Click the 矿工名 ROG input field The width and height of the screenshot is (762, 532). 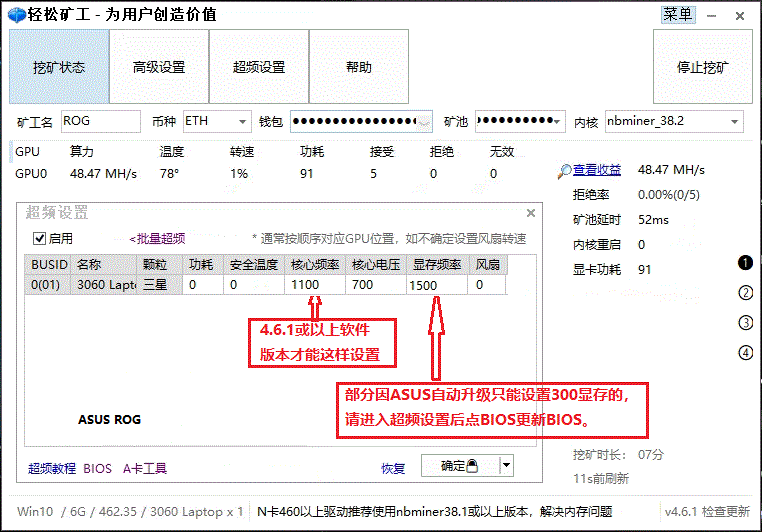100,121
